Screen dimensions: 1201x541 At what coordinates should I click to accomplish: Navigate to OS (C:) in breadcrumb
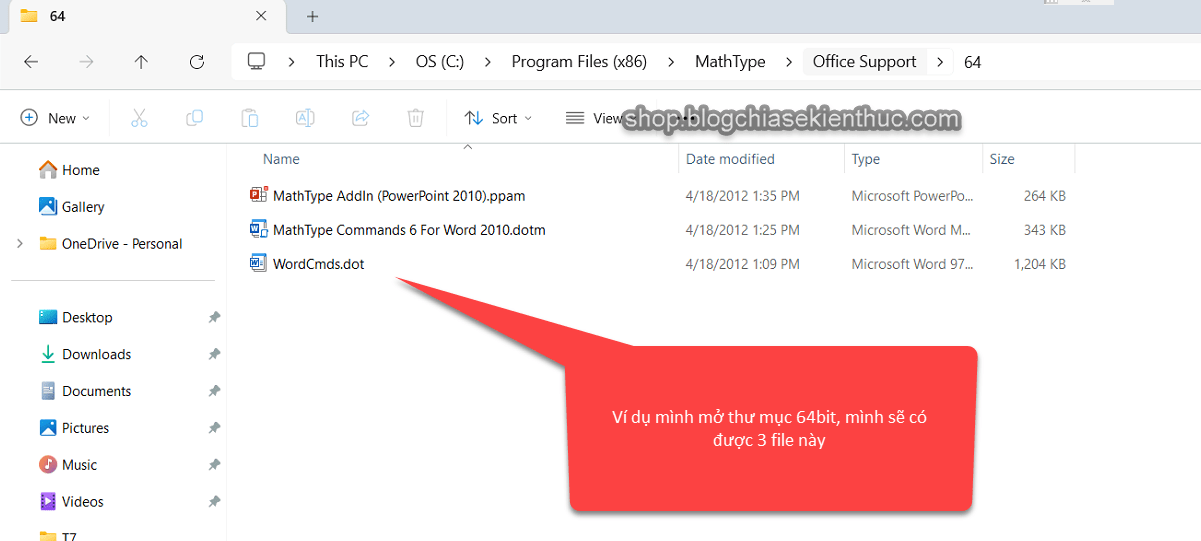440,62
